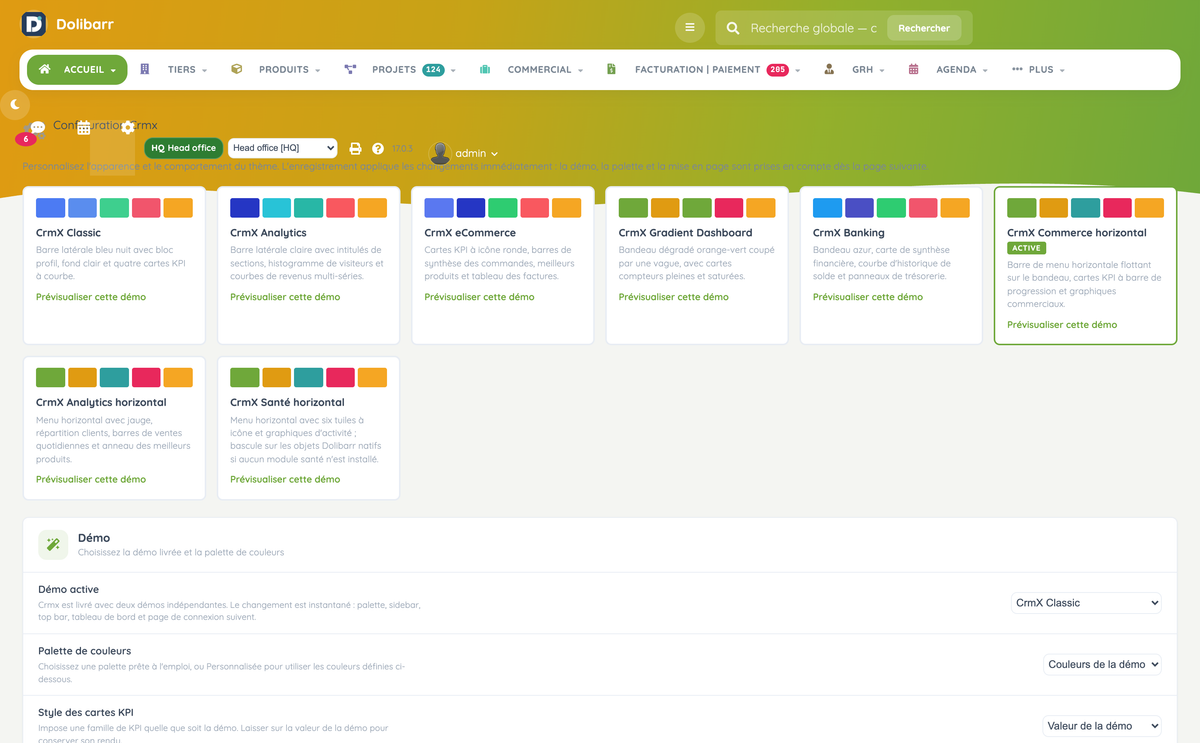Viewport: 1200px width, 743px height.
Task: Click the magnifier icon in global search
Action: [x=733, y=28]
